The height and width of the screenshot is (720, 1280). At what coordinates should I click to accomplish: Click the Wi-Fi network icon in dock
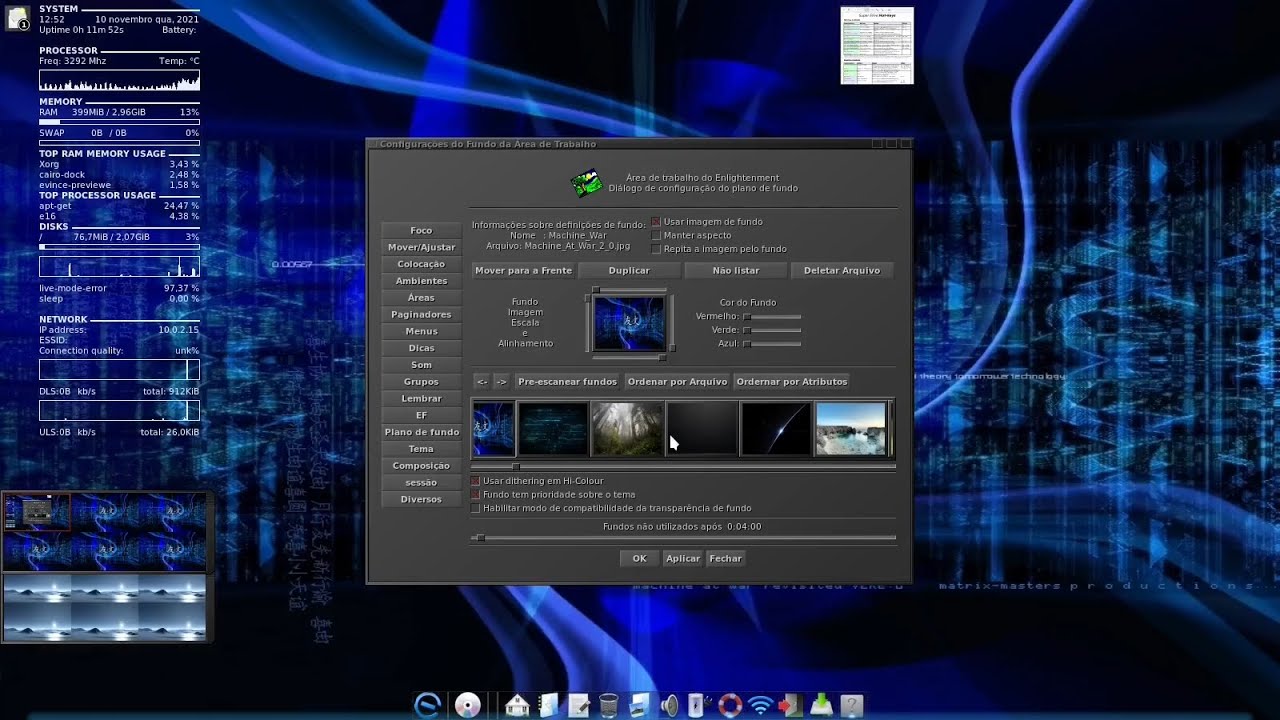tap(761, 705)
